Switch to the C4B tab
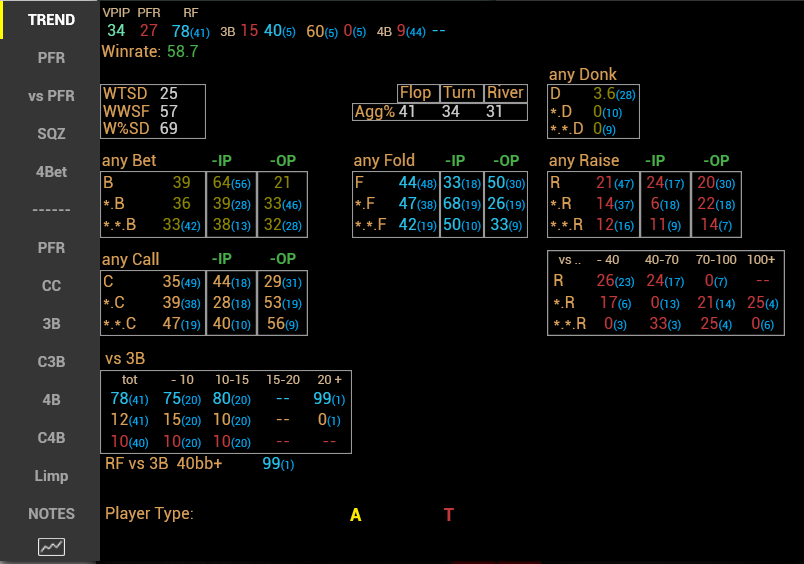The width and height of the screenshot is (804, 564). click(x=51, y=438)
